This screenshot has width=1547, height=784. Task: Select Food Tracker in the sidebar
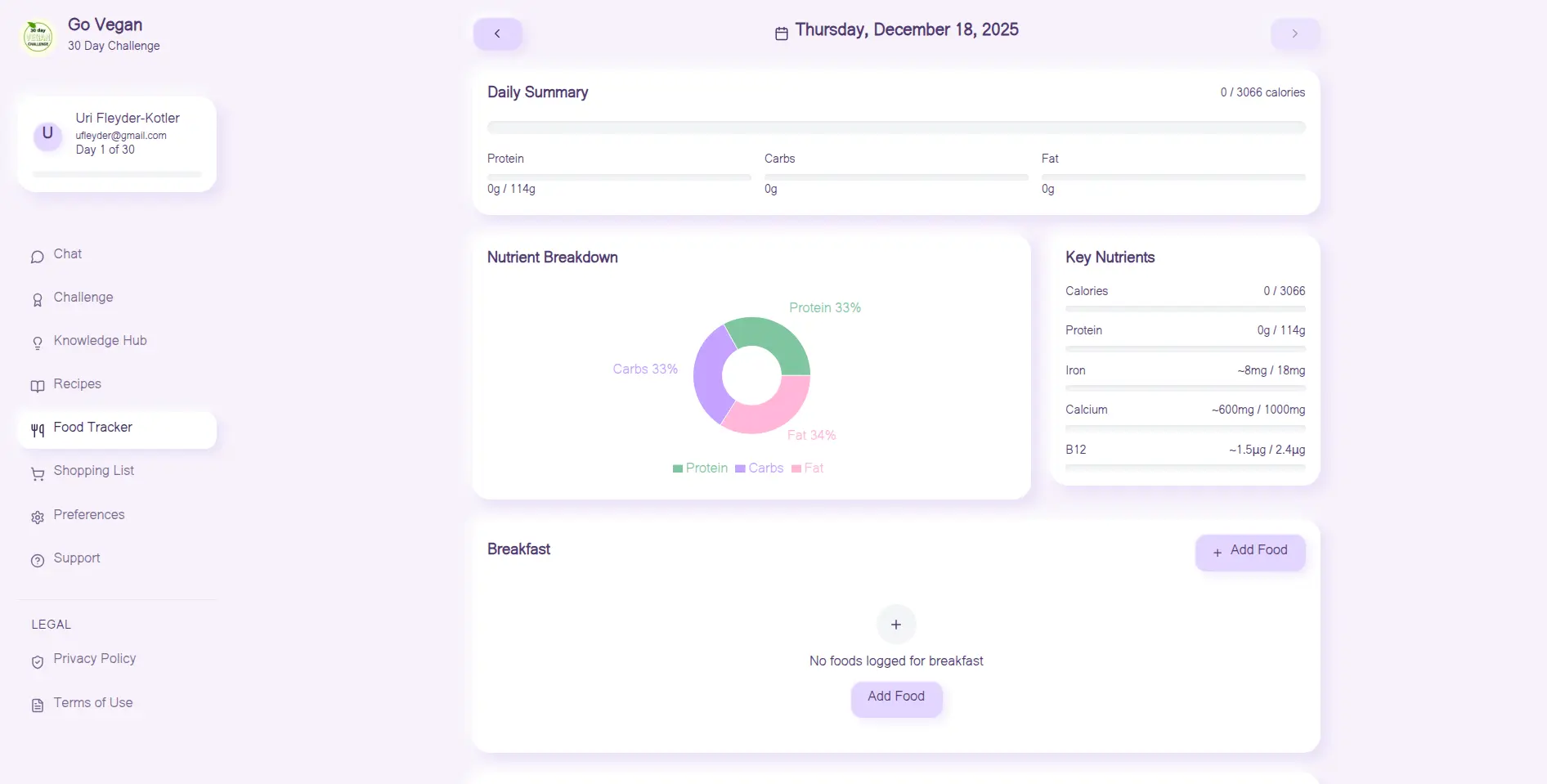pyautogui.click(x=117, y=429)
